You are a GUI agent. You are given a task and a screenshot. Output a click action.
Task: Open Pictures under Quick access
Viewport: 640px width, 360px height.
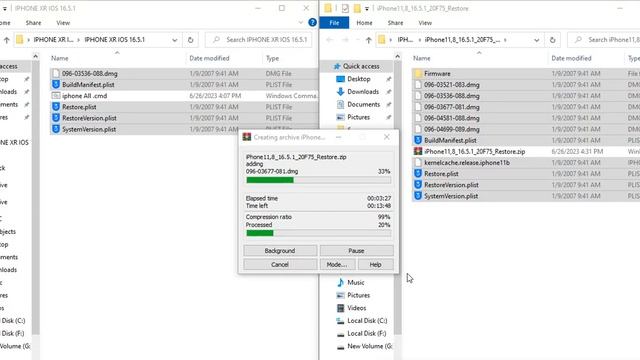358,117
